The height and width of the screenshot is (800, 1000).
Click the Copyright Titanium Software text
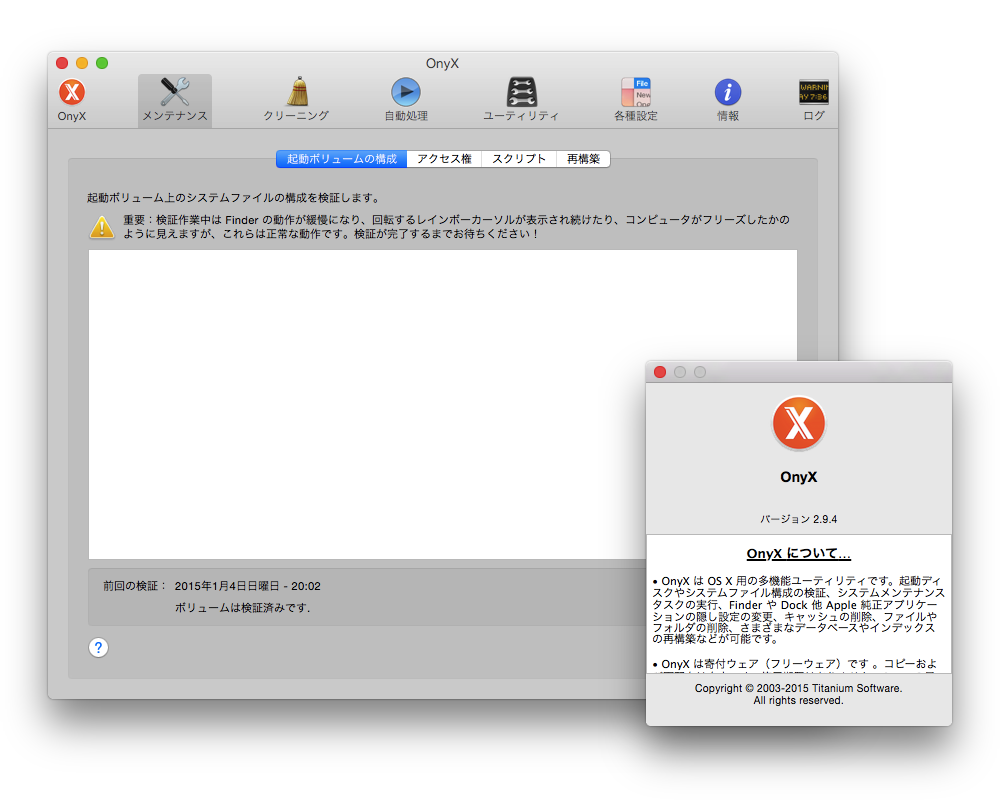tap(798, 694)
